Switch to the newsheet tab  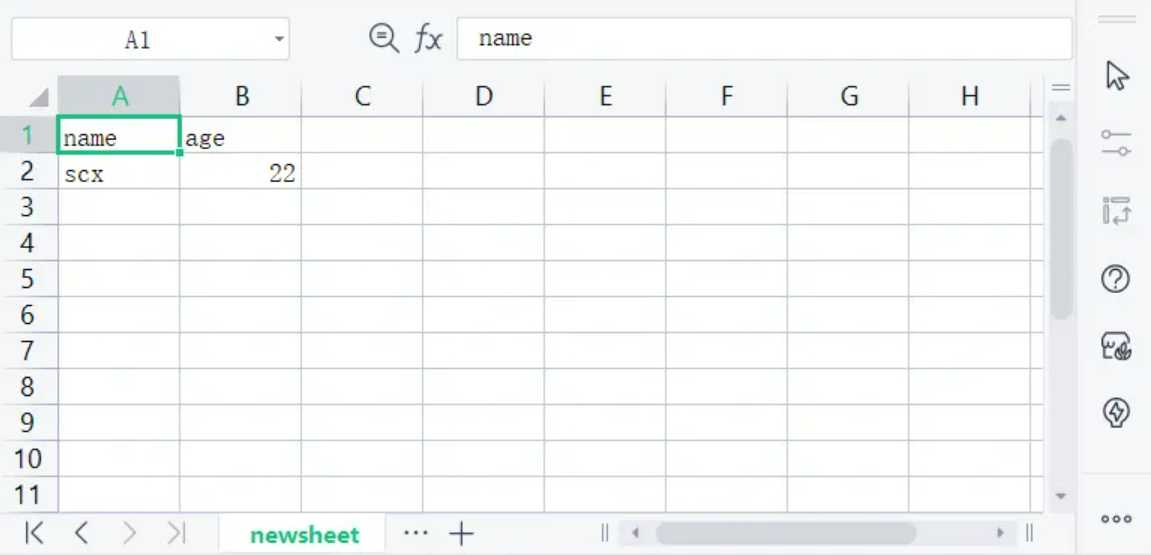(x=305, y=534)
